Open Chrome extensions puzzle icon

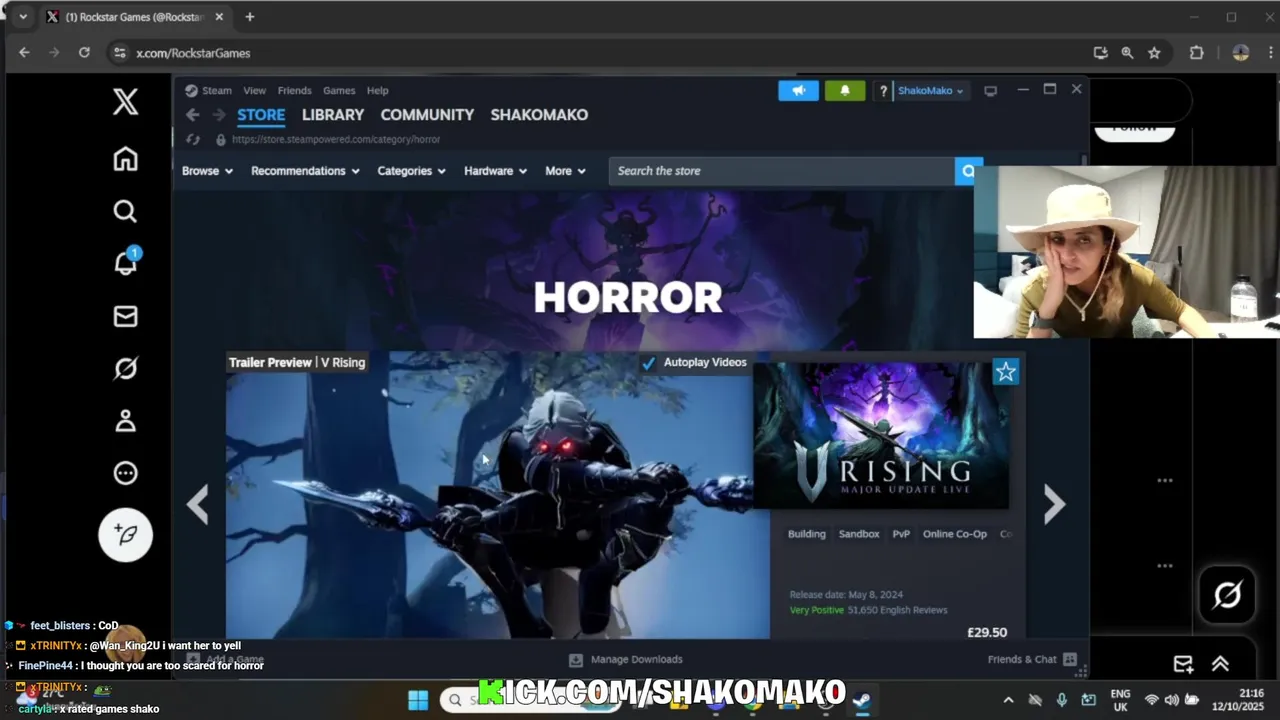(x=1196, y=53)
